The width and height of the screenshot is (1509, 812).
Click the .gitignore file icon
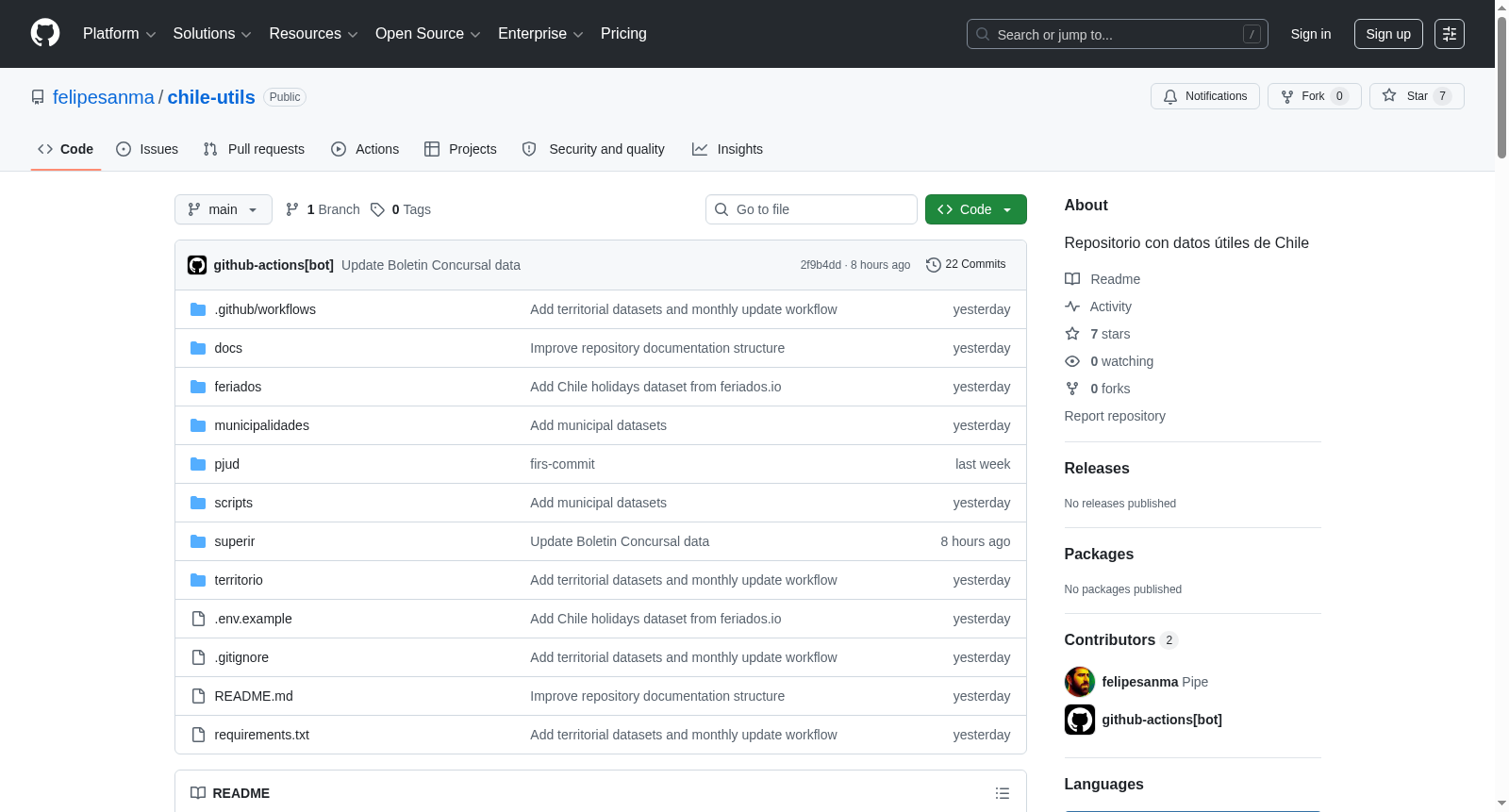pos(198,657)
